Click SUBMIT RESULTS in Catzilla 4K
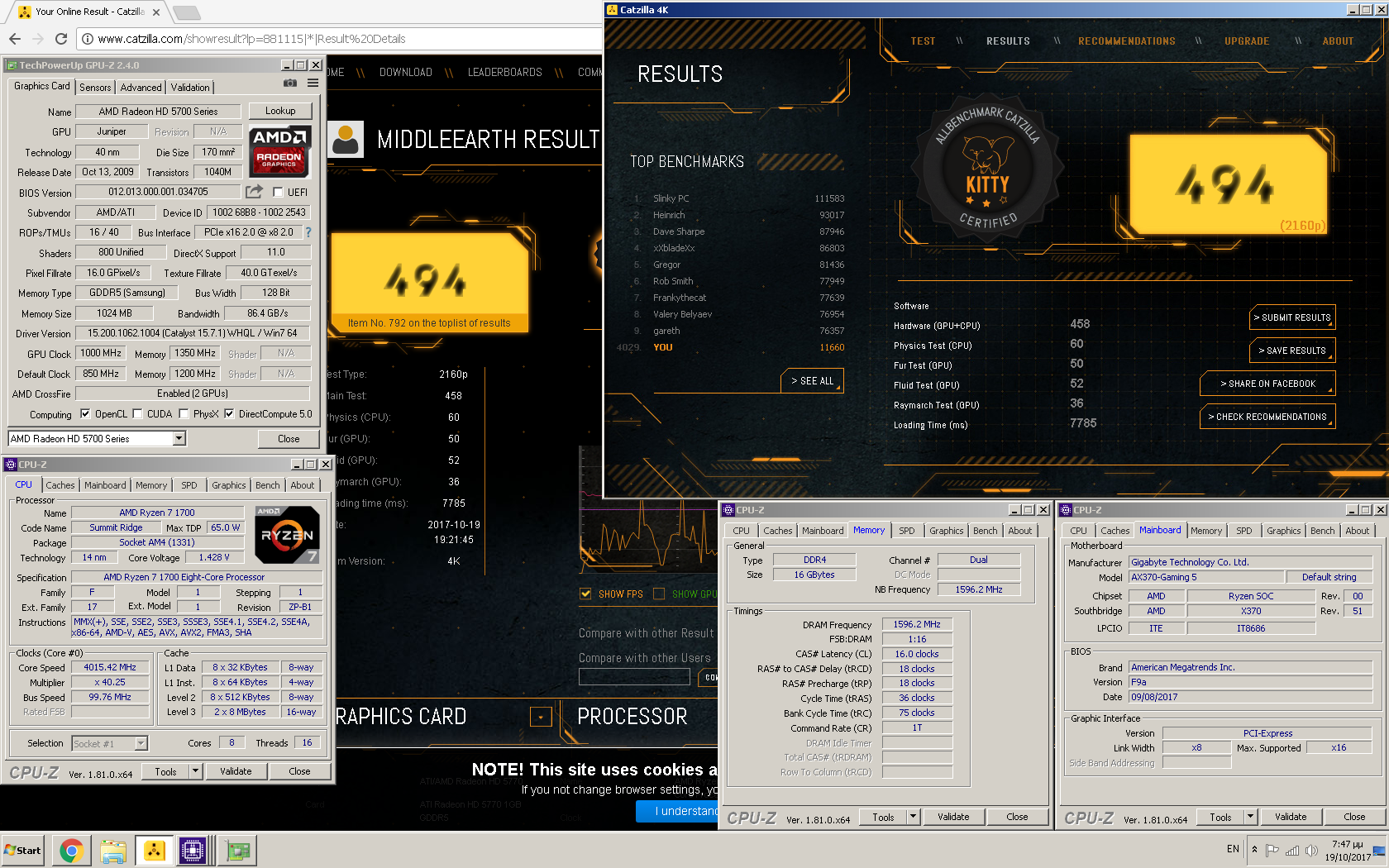The image size is (1389, 868). [1292, 317]
